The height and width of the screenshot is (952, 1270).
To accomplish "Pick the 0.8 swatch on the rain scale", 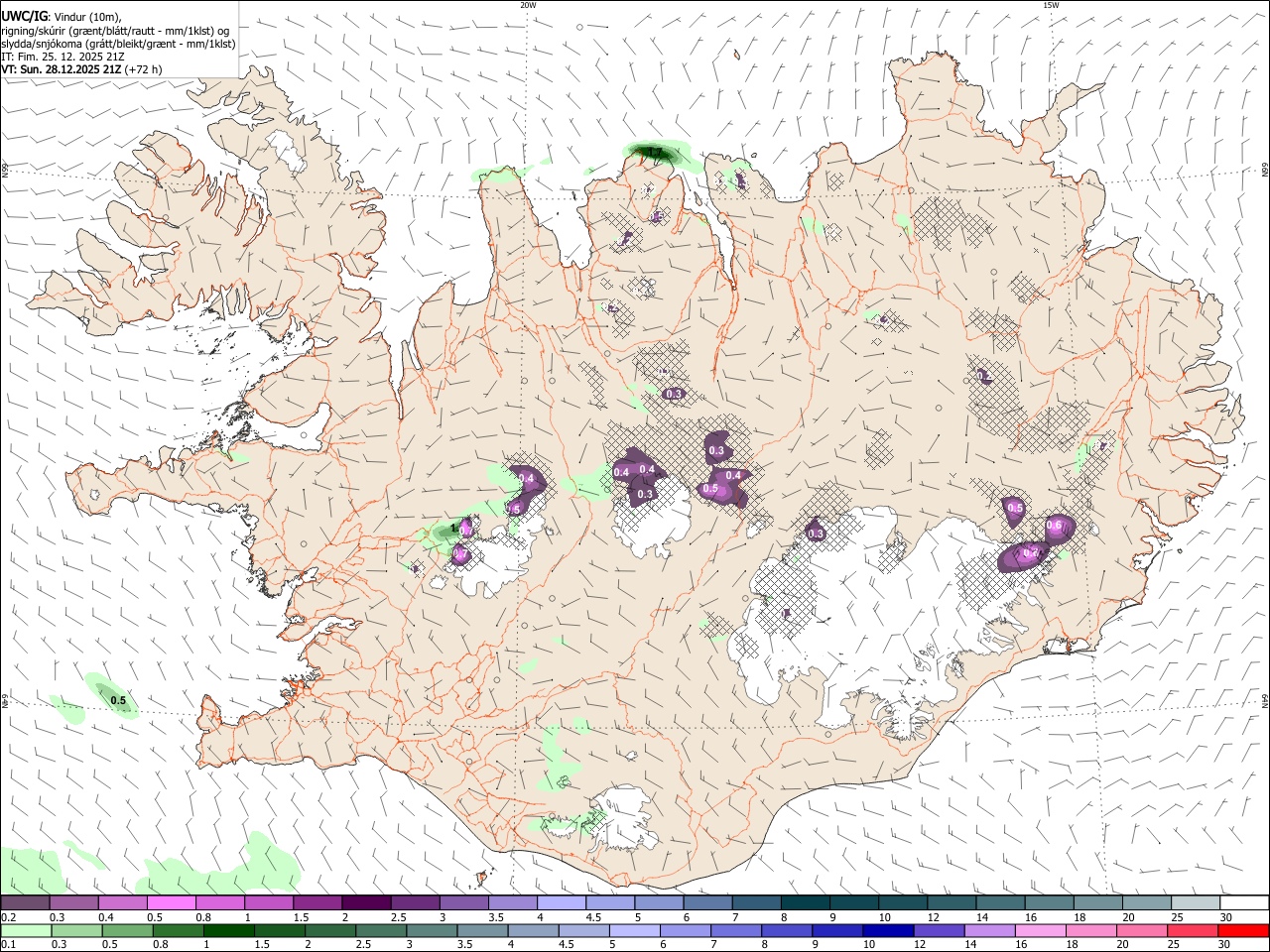I will (x=179, y=930).
